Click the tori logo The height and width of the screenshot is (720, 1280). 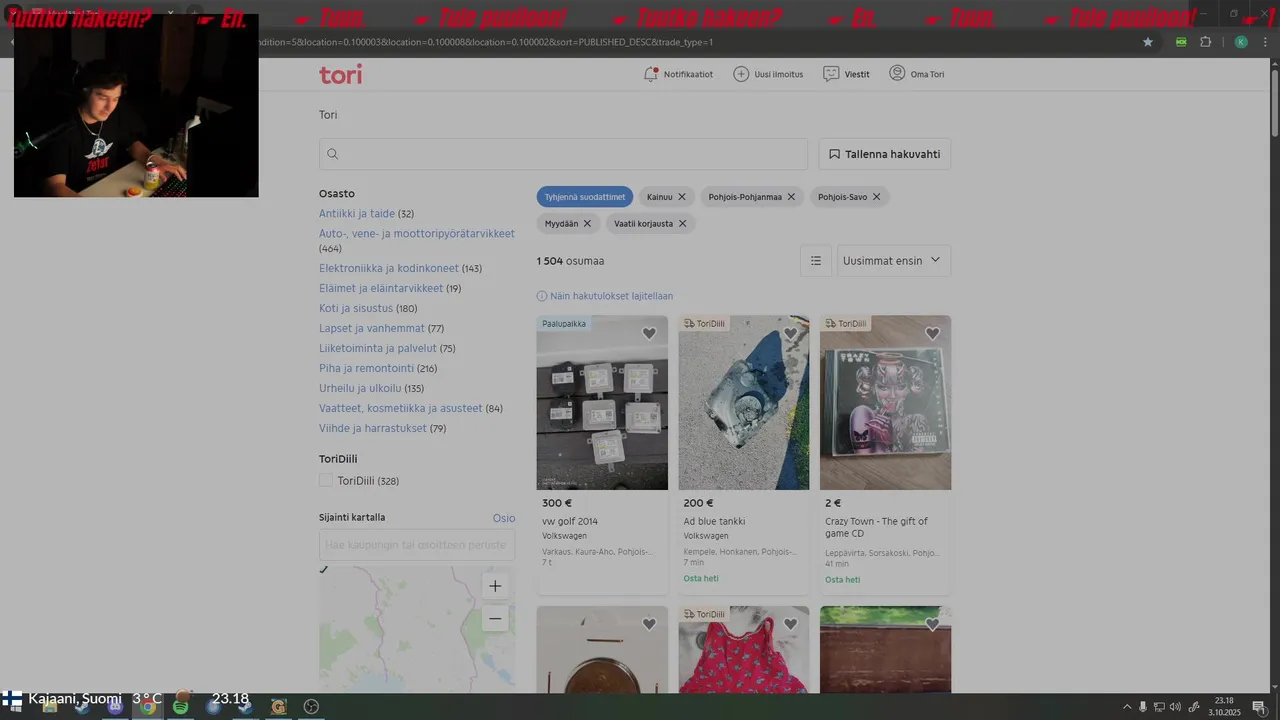coord(340,74)
